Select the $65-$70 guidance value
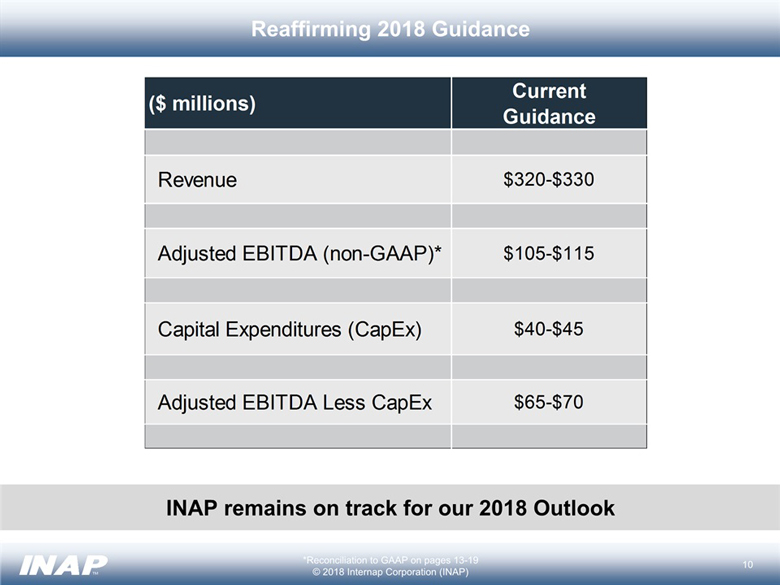 [548, 403]
